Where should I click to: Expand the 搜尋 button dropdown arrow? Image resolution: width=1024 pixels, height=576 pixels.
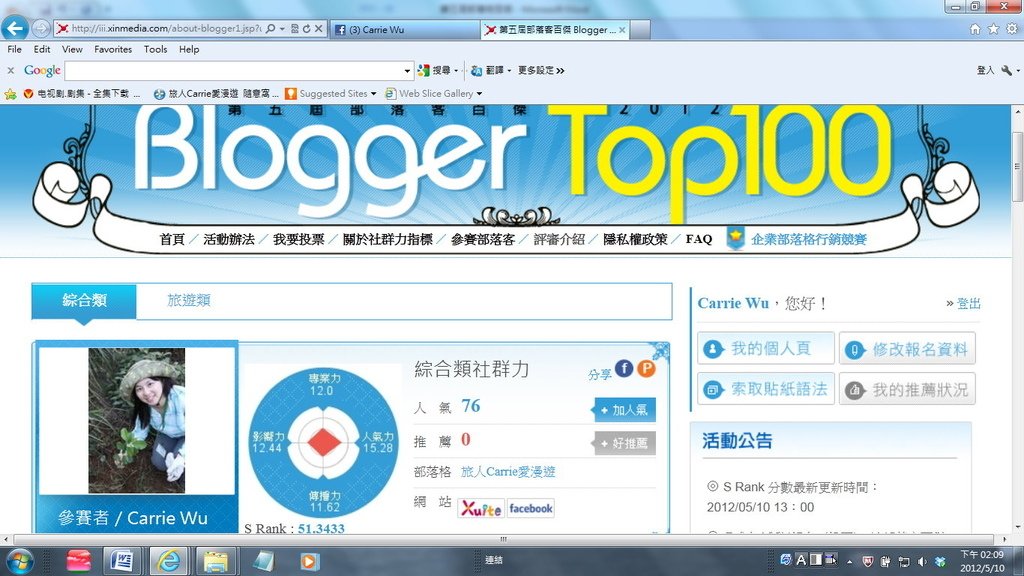coord(456,71)
